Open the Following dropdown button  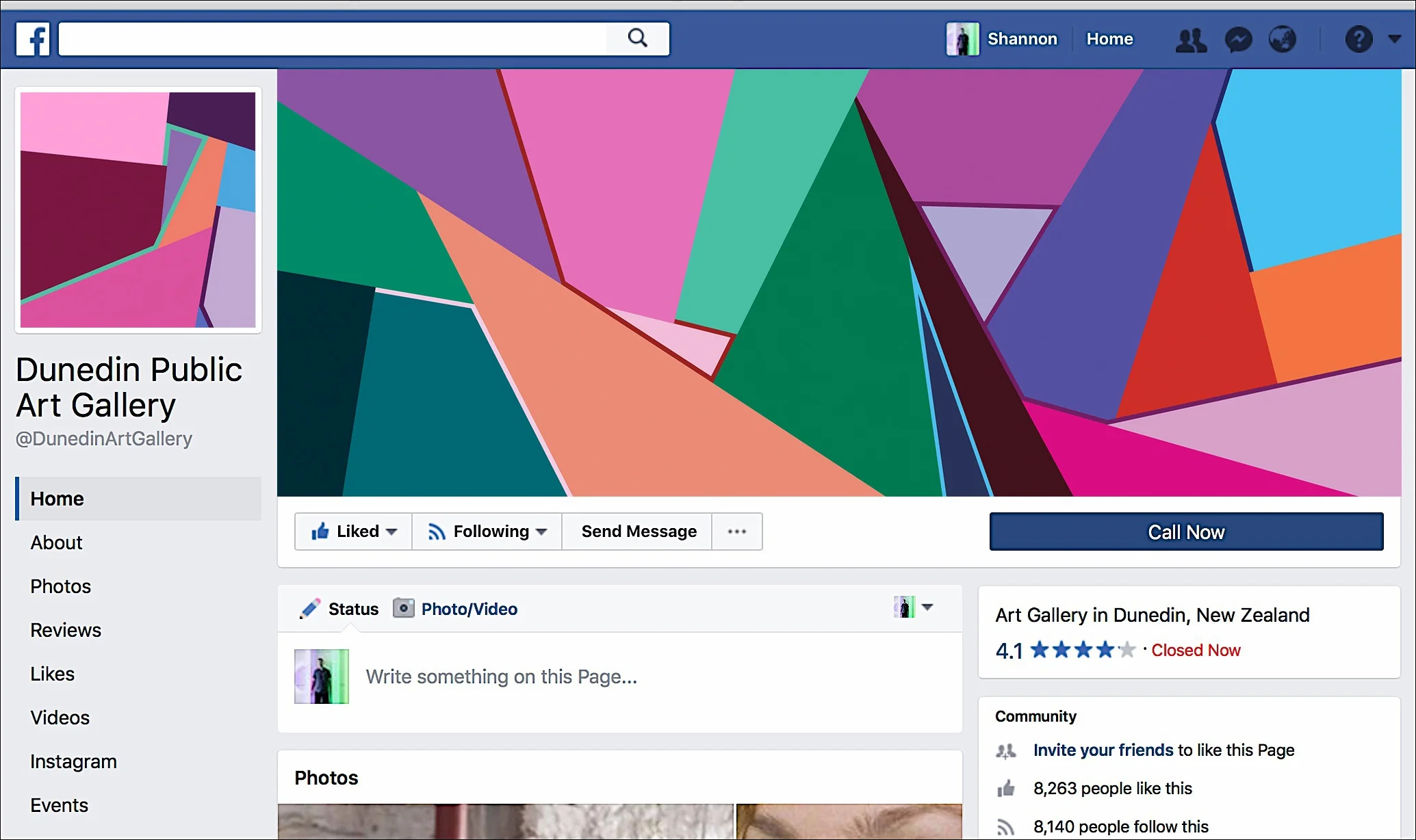point(487,531)
